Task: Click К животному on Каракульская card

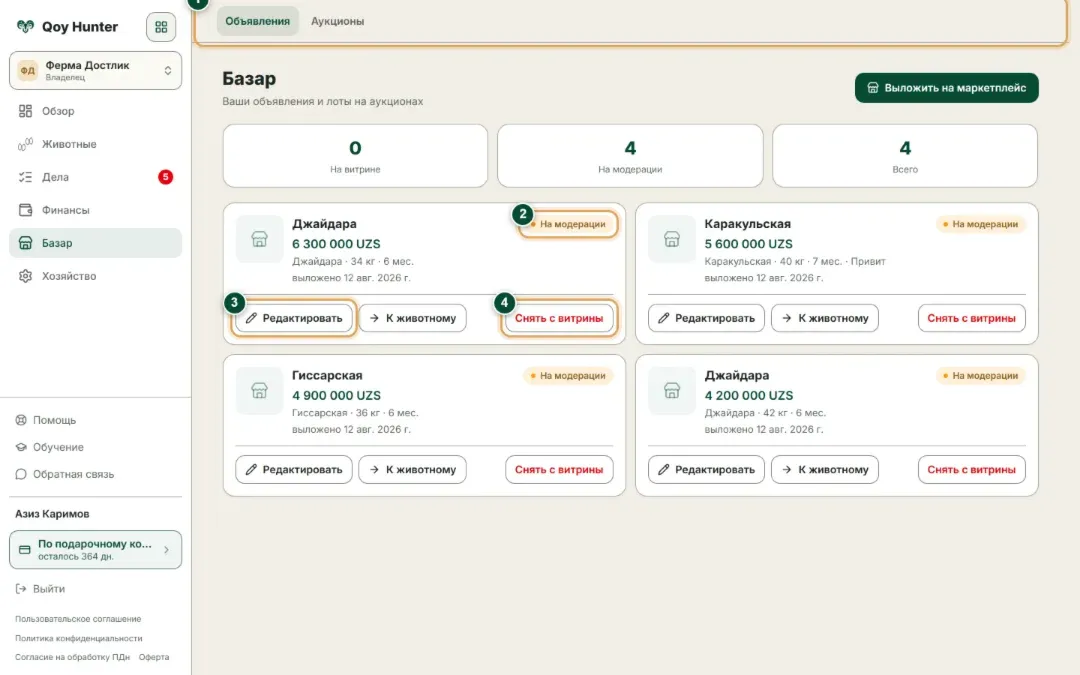Action: [825, 318]
